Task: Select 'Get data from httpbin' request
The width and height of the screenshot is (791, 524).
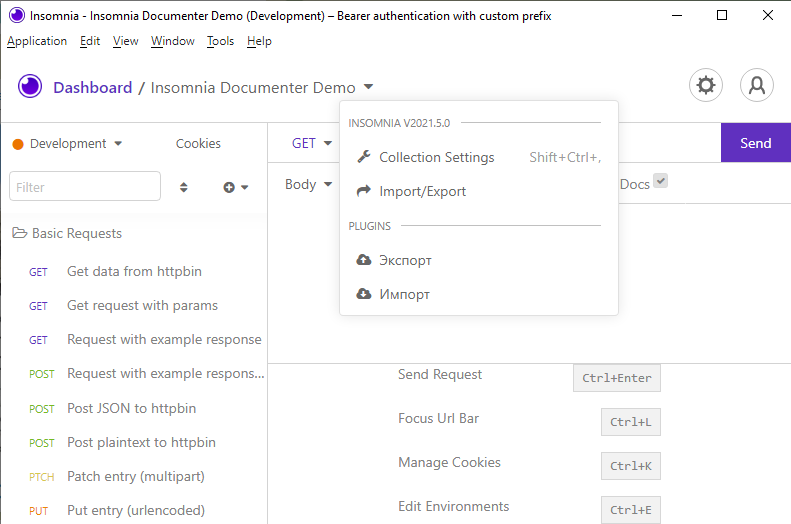Action: pyautogui.click(x=134, y=271)
